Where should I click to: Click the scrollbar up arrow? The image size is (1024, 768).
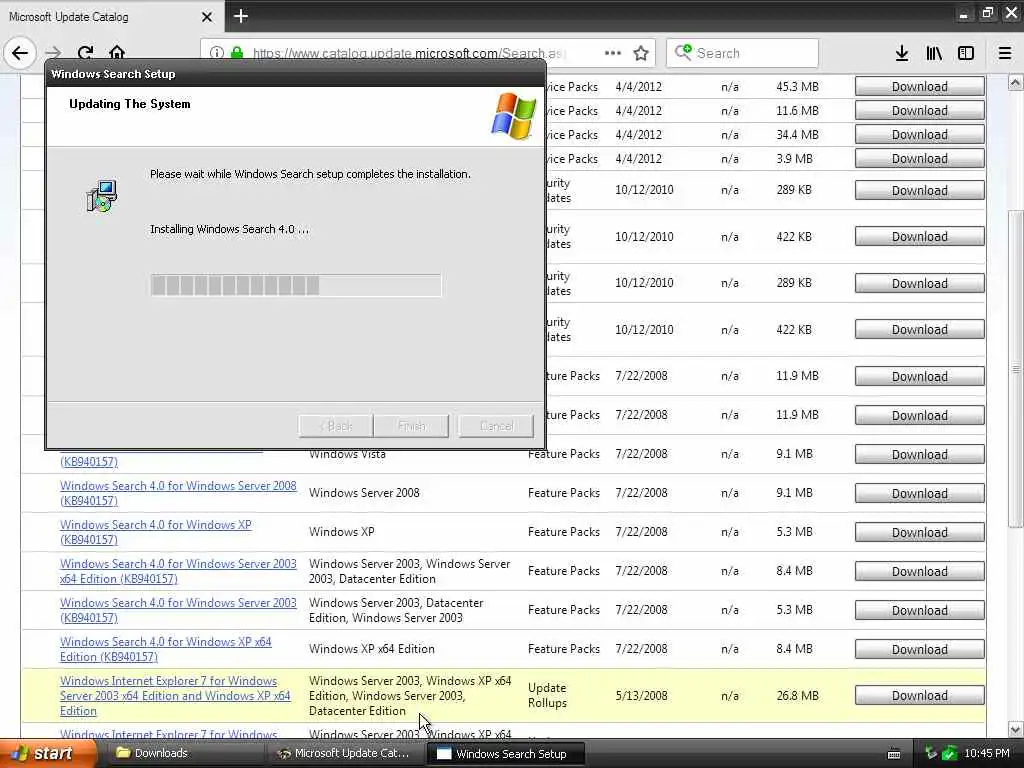point(1015,82)
